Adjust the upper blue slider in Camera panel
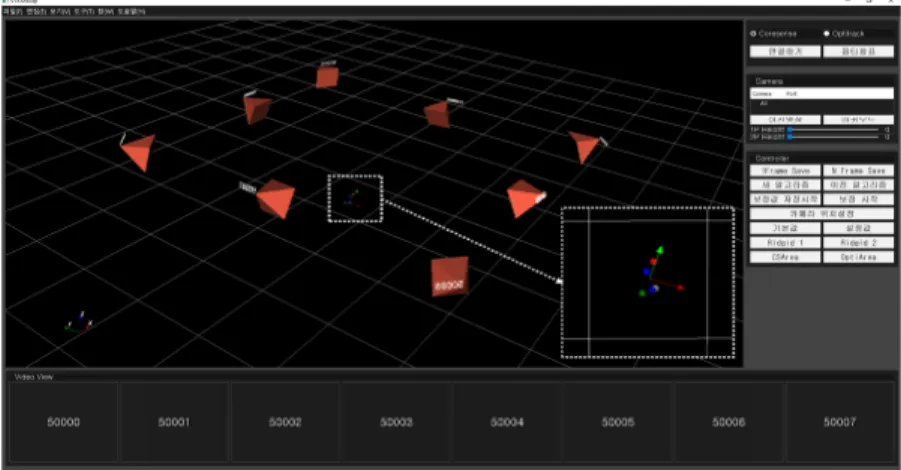The width and height of the screenshot is (901, 470). [x=790, y=130]
